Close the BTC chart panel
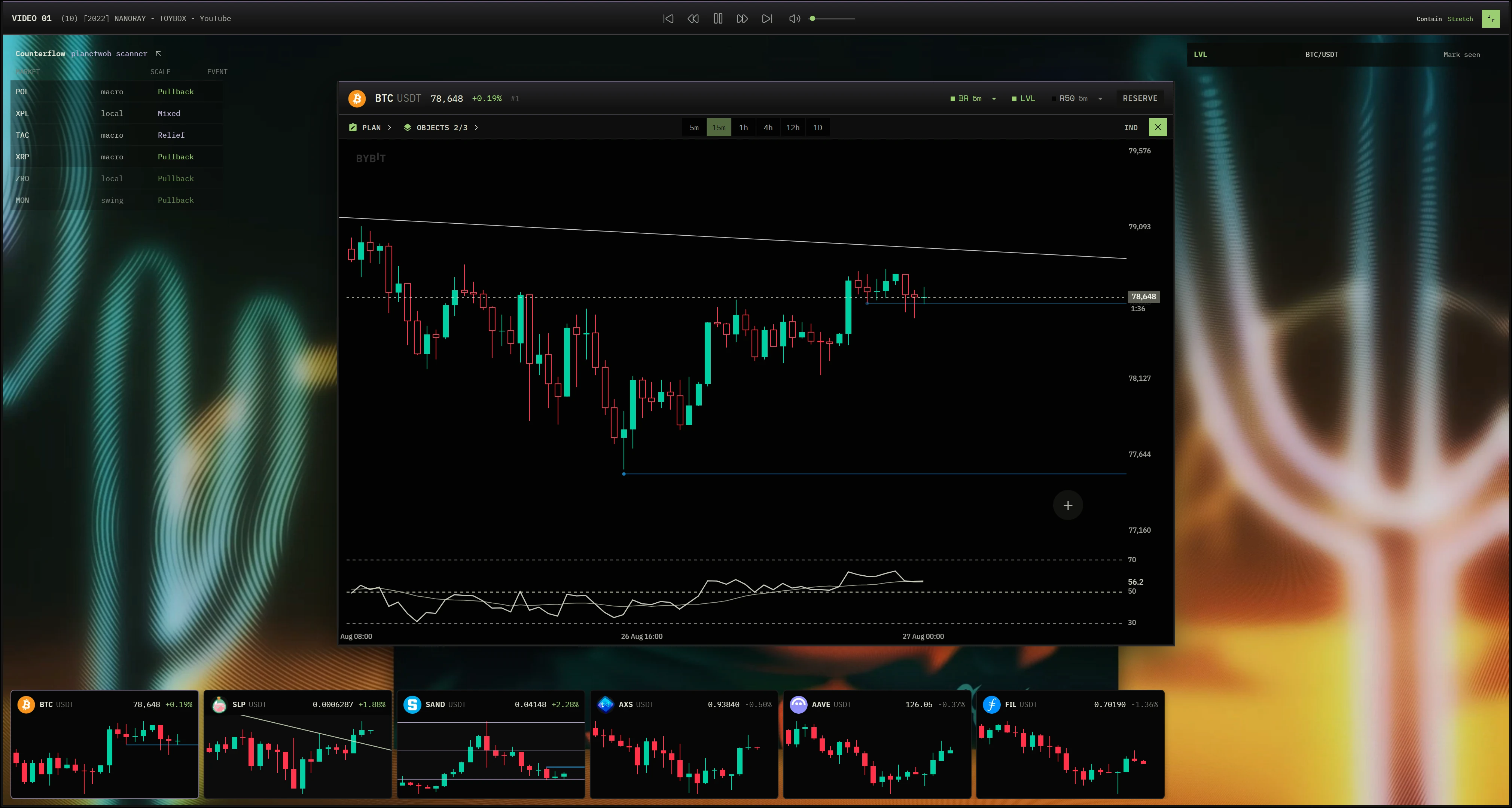 pyautogui.click(x=1158, y=127)
